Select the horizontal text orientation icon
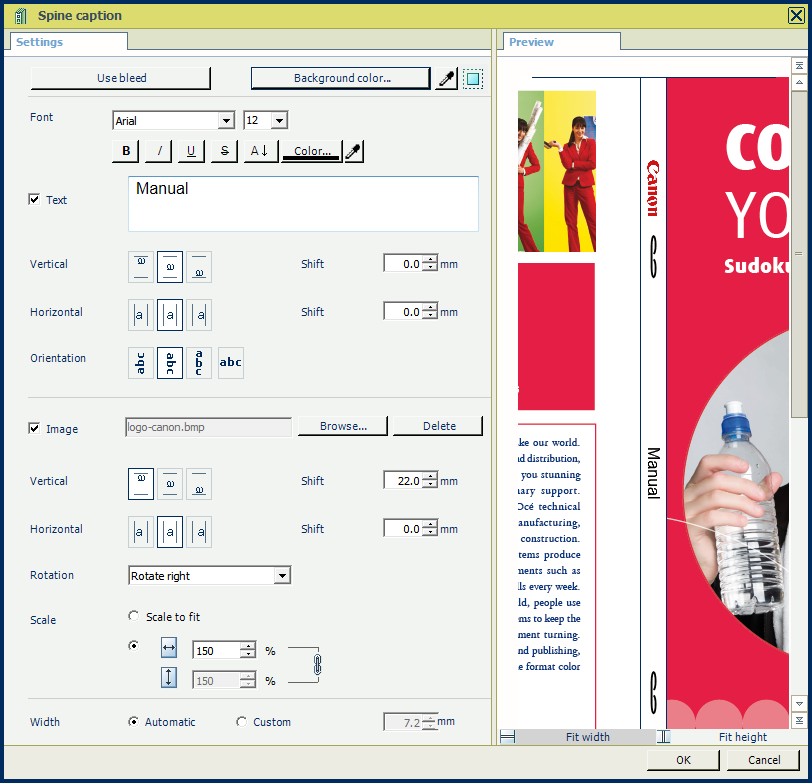The height and width of the screenshot is (783, 812). click(231, 363)
